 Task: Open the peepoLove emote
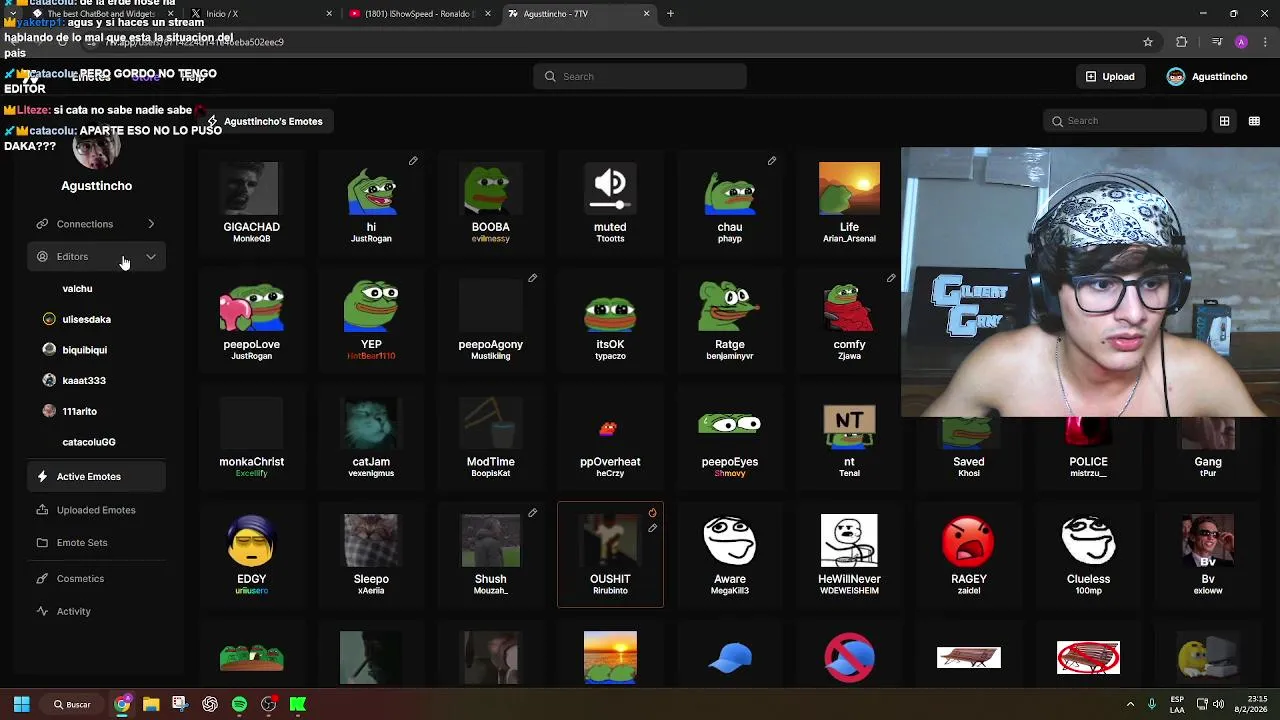pyautogui.click(x=251, y=320)
